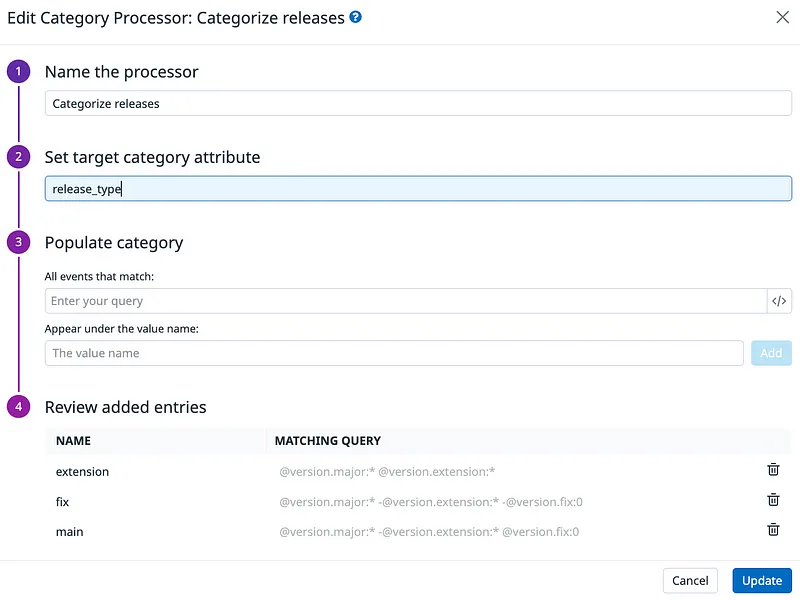This screenshot has width=800, height=600.
Task: Click the help question mark icon
Action: 355,17
